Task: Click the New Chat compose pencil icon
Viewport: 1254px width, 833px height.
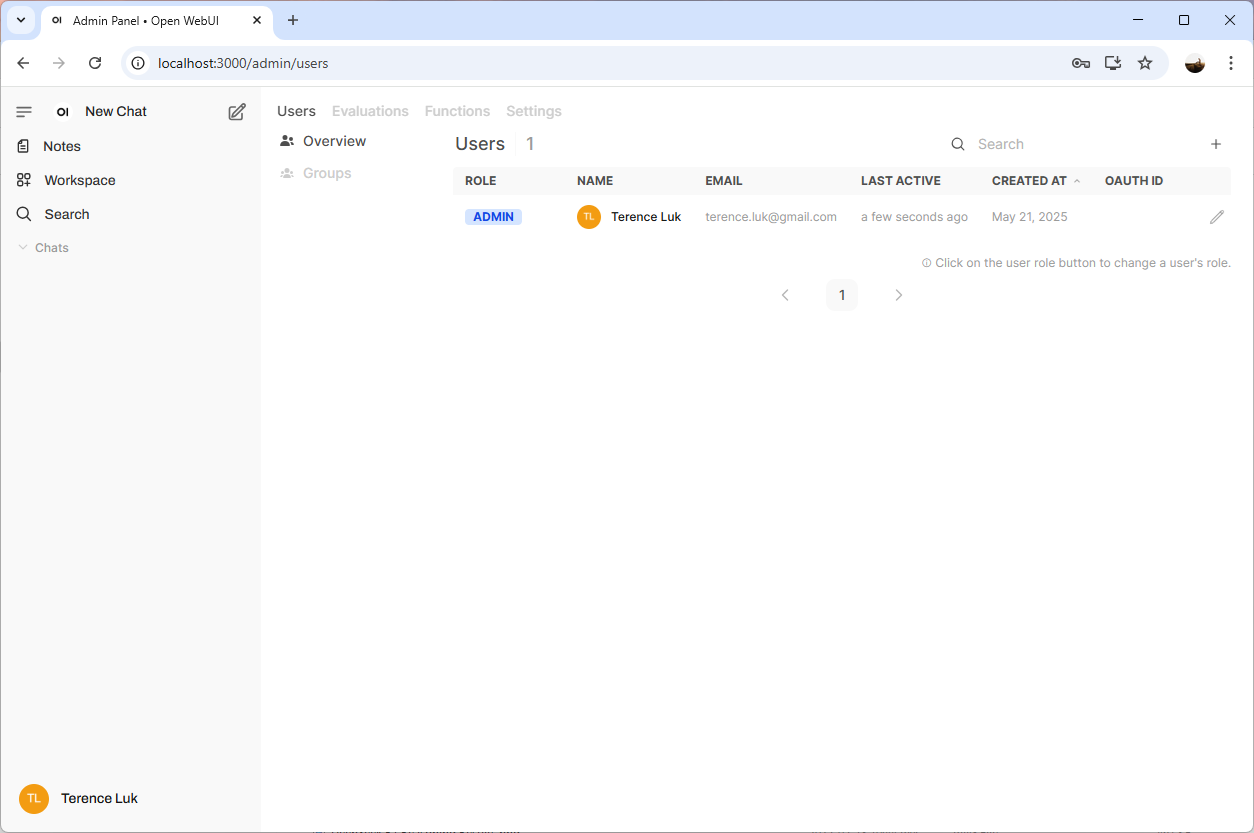Action: 237,112
